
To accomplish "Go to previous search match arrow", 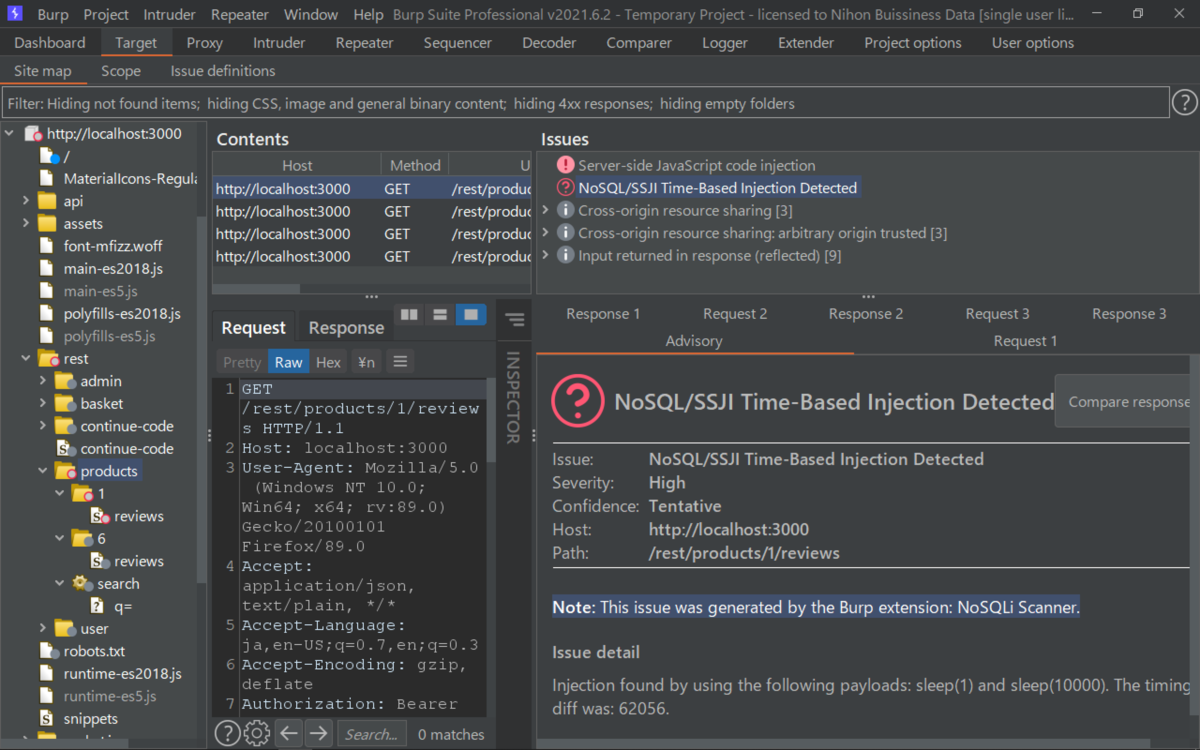I will pos(289,733).
